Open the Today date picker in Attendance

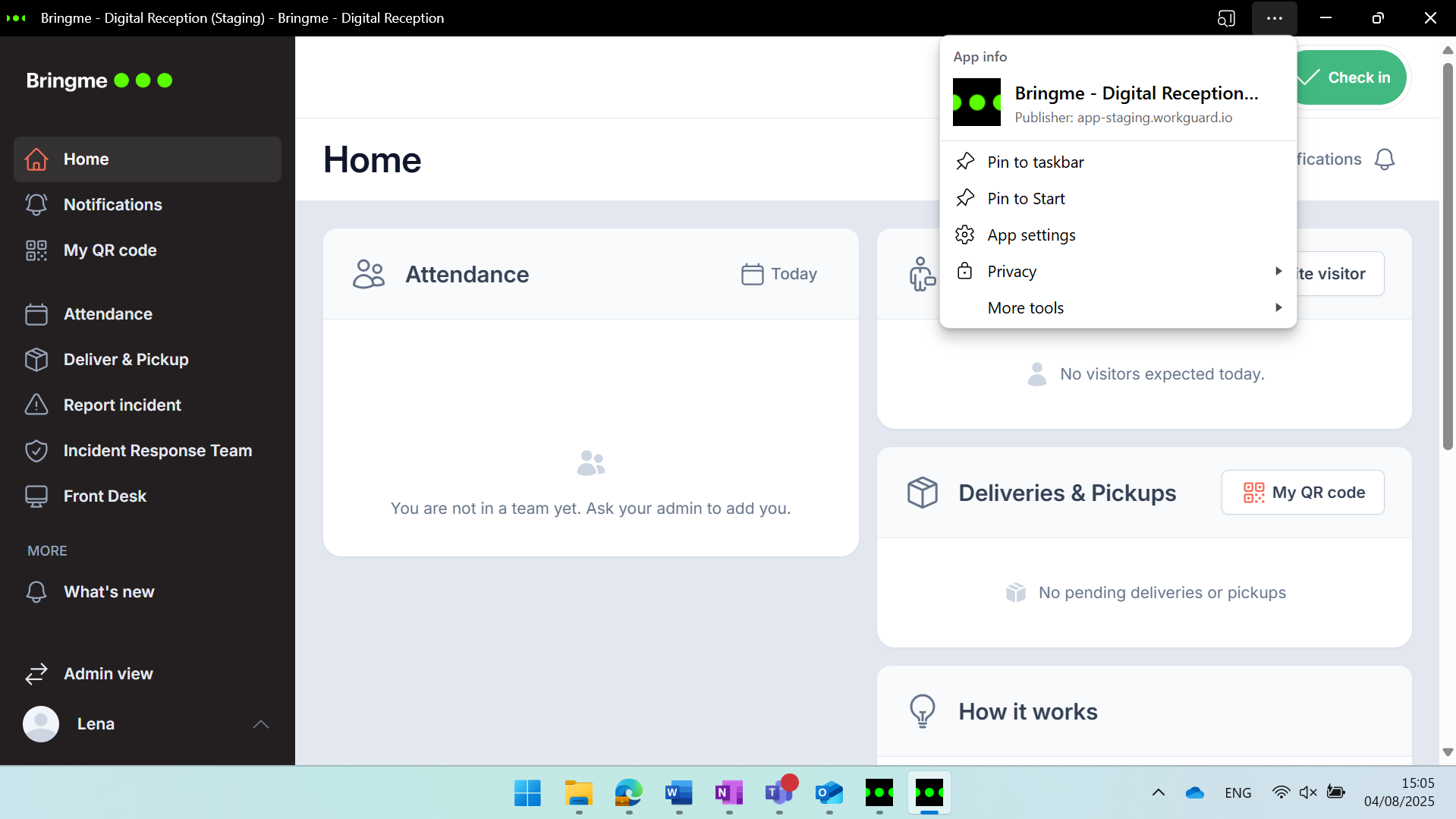(779, 274)
